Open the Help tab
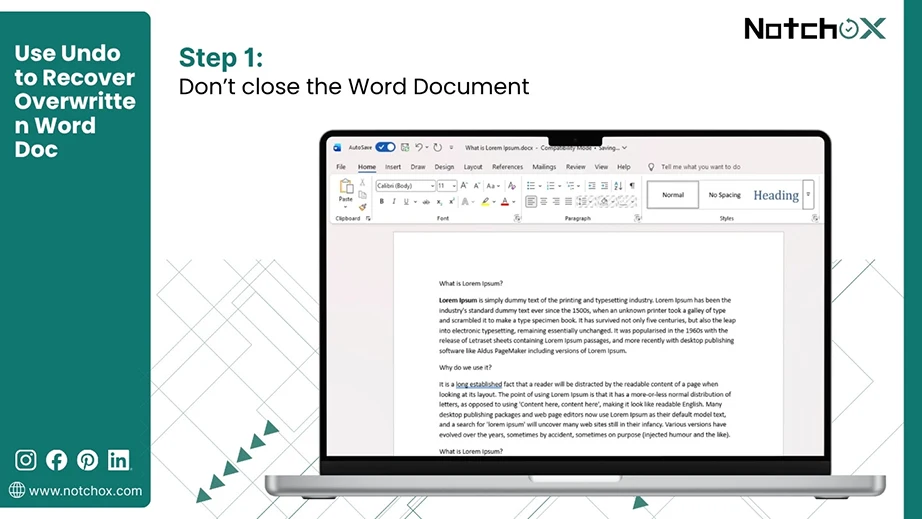This screenshot has width=922, height=519. point(624,167)
